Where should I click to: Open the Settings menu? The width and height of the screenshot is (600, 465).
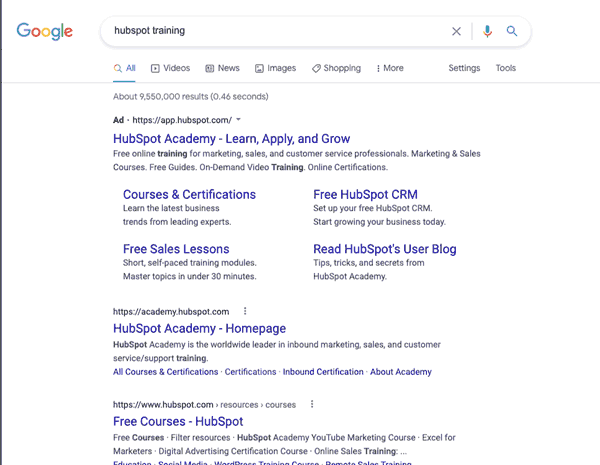[x=464, y=68]
